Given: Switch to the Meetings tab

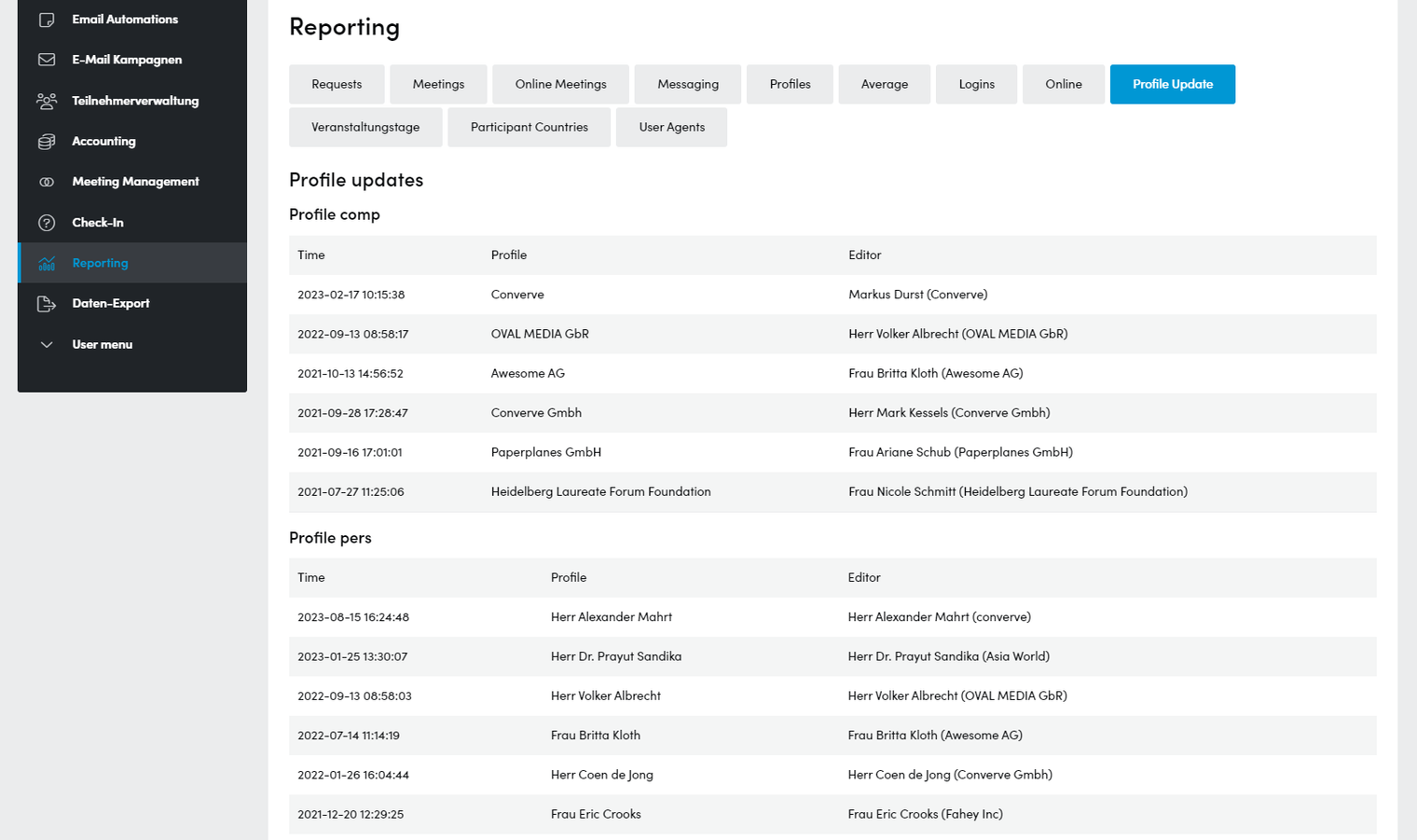Looking at the screenshot, I should pos(438,84).
